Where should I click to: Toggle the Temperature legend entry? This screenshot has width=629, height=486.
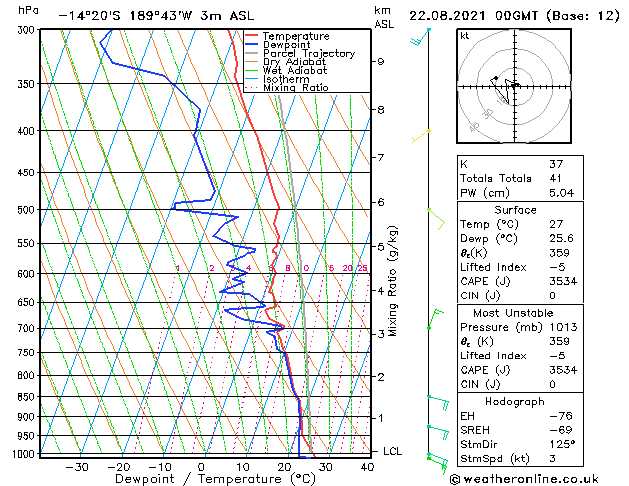(x=297, y=36)
